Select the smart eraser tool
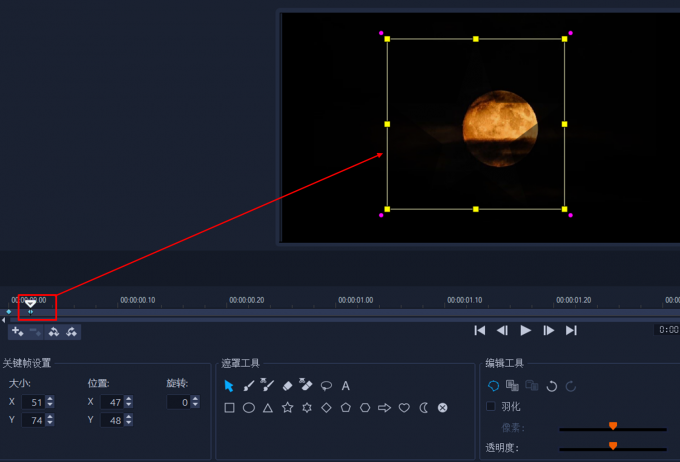The image size is (680, 462). pyautogui.click(x=306, y=384)
